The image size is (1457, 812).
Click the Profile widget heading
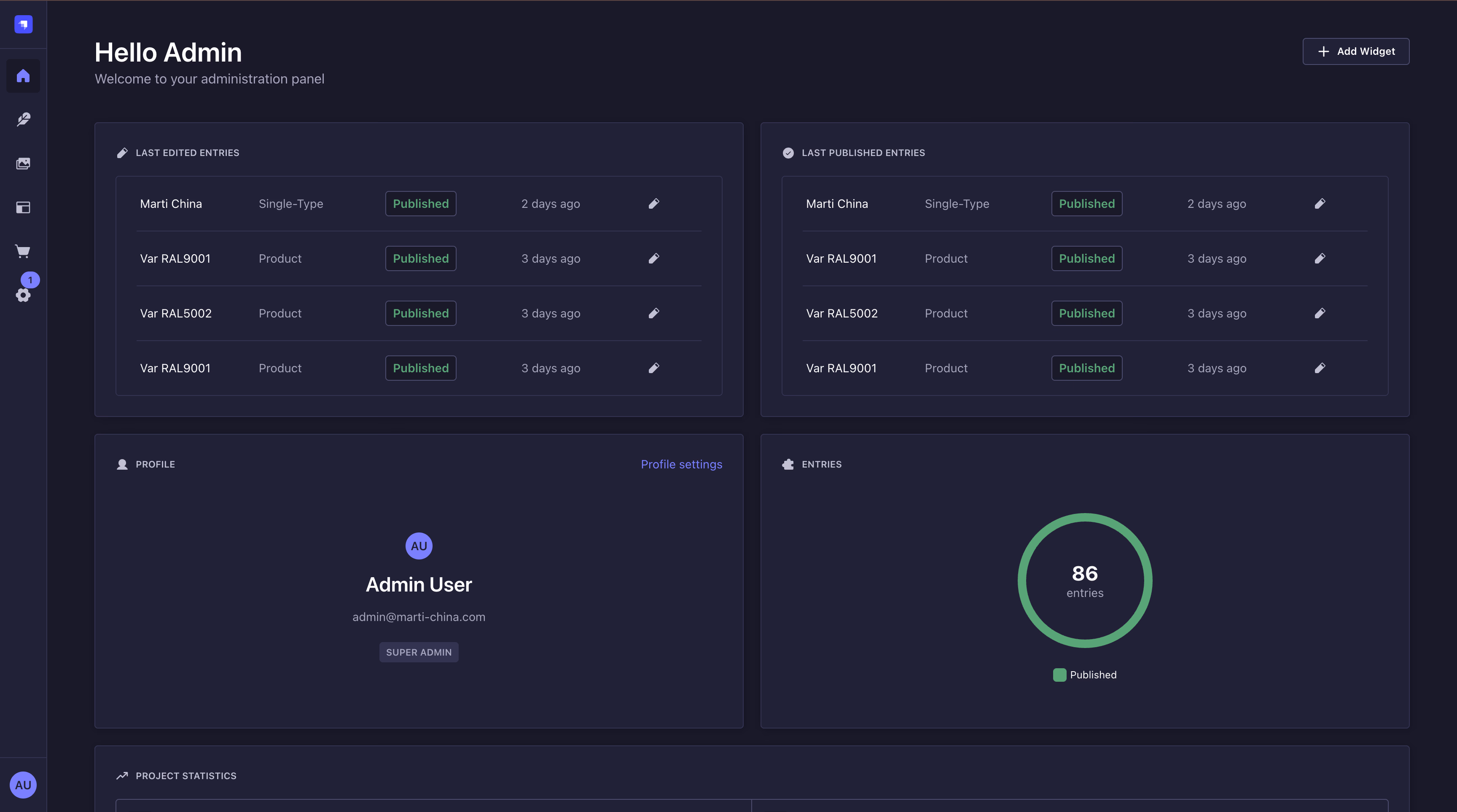(x=155, y=464)
